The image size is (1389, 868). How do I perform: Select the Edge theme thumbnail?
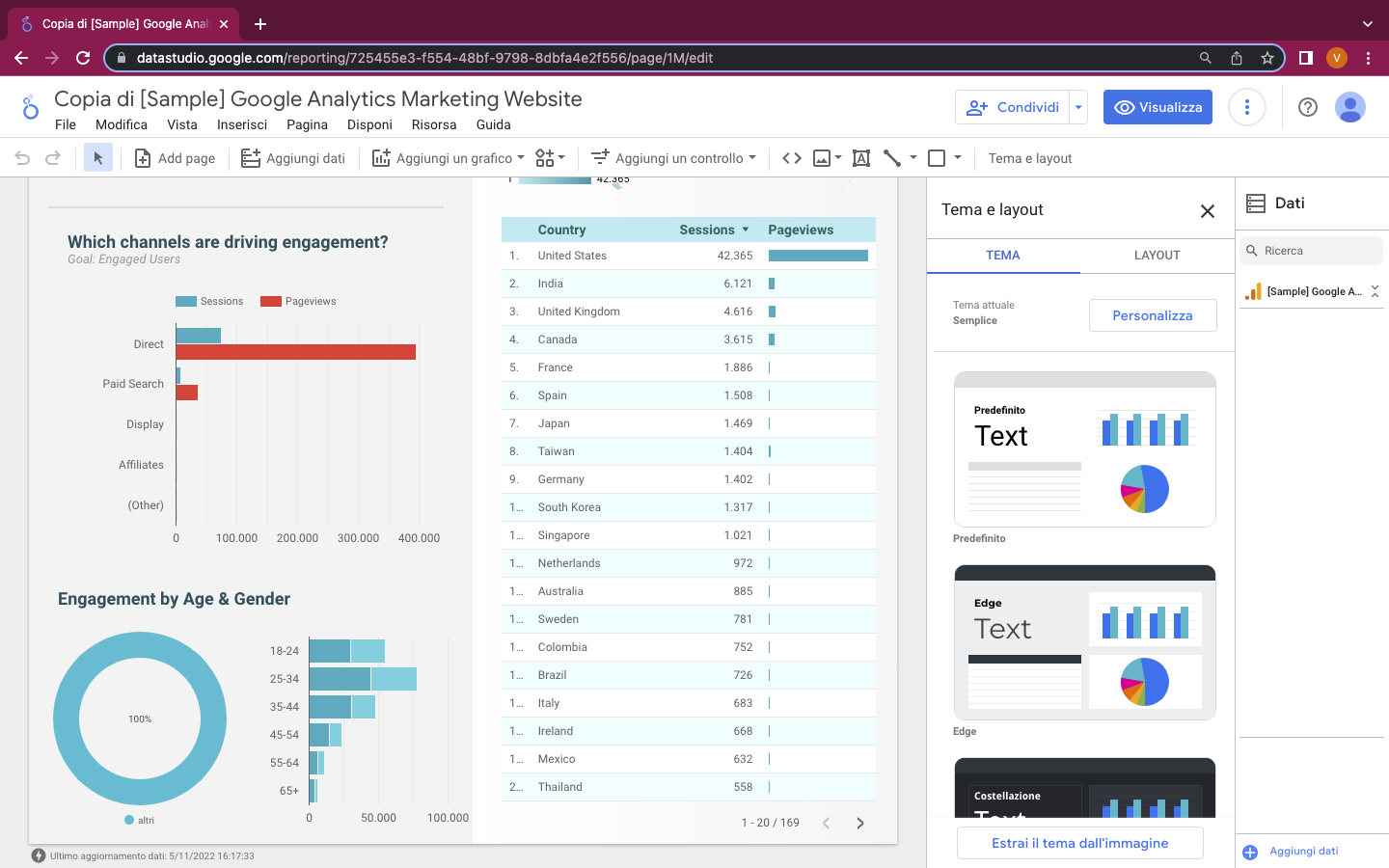[1084, 641]
